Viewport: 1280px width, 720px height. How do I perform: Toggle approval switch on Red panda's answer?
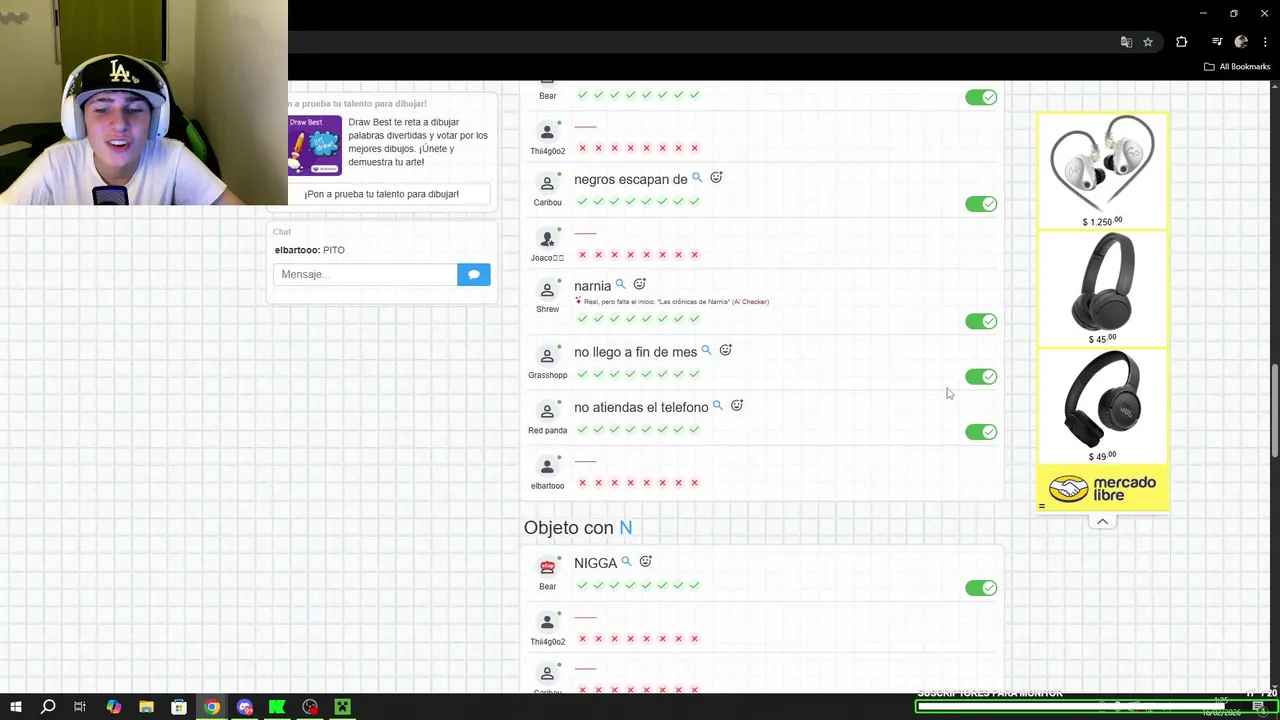click(981, 432)
